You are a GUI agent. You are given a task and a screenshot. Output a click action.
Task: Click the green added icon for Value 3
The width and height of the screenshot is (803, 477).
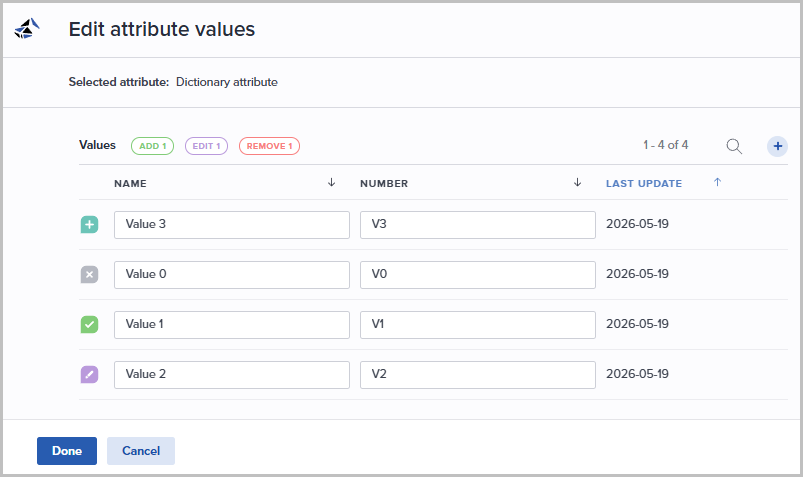[90, 224]
